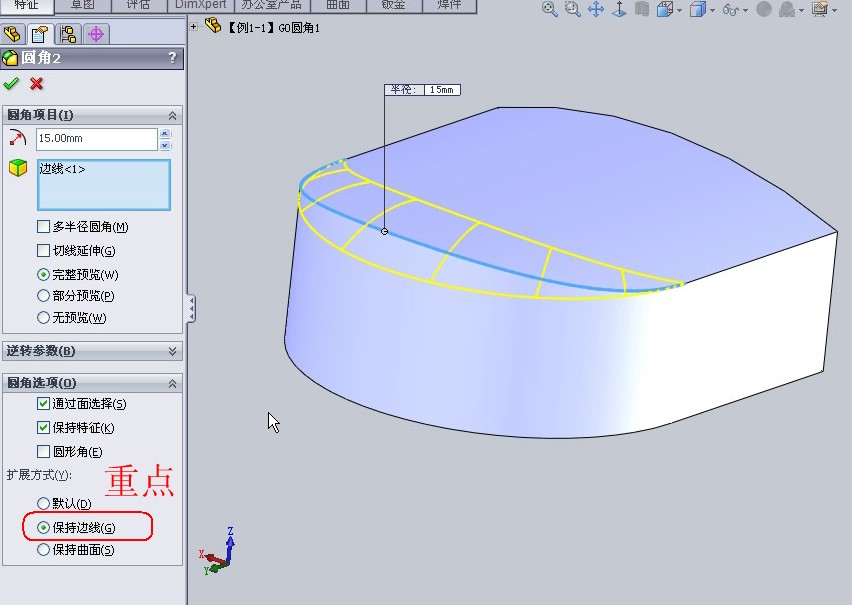Open Hide/Show Items dropdown arrow
This screenshot has height=605, width=852.
[x=745, y=10]
